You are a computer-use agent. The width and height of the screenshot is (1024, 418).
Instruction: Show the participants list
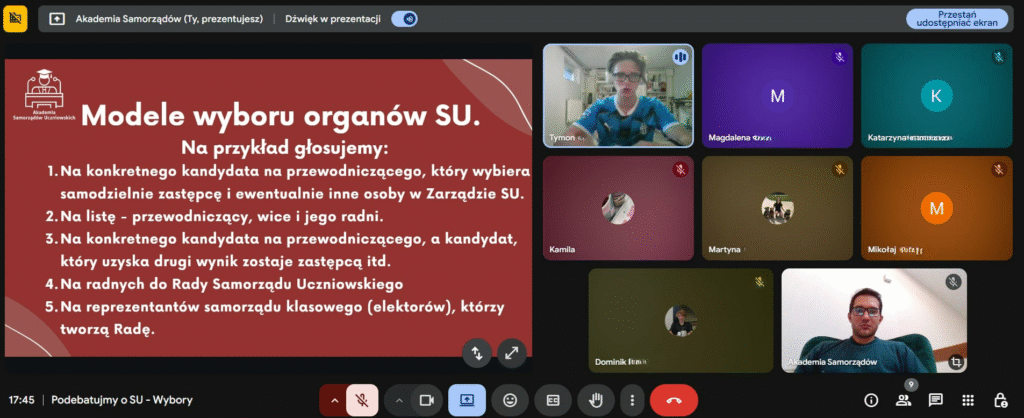coord(904,400)
